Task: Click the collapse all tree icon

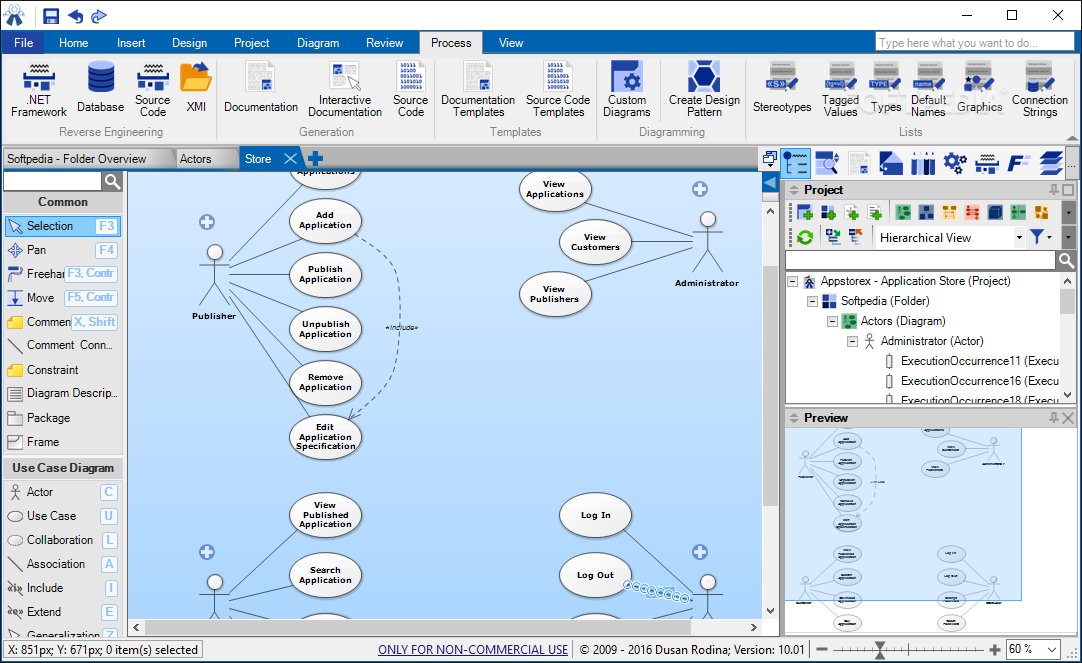Action: (856, 237)
